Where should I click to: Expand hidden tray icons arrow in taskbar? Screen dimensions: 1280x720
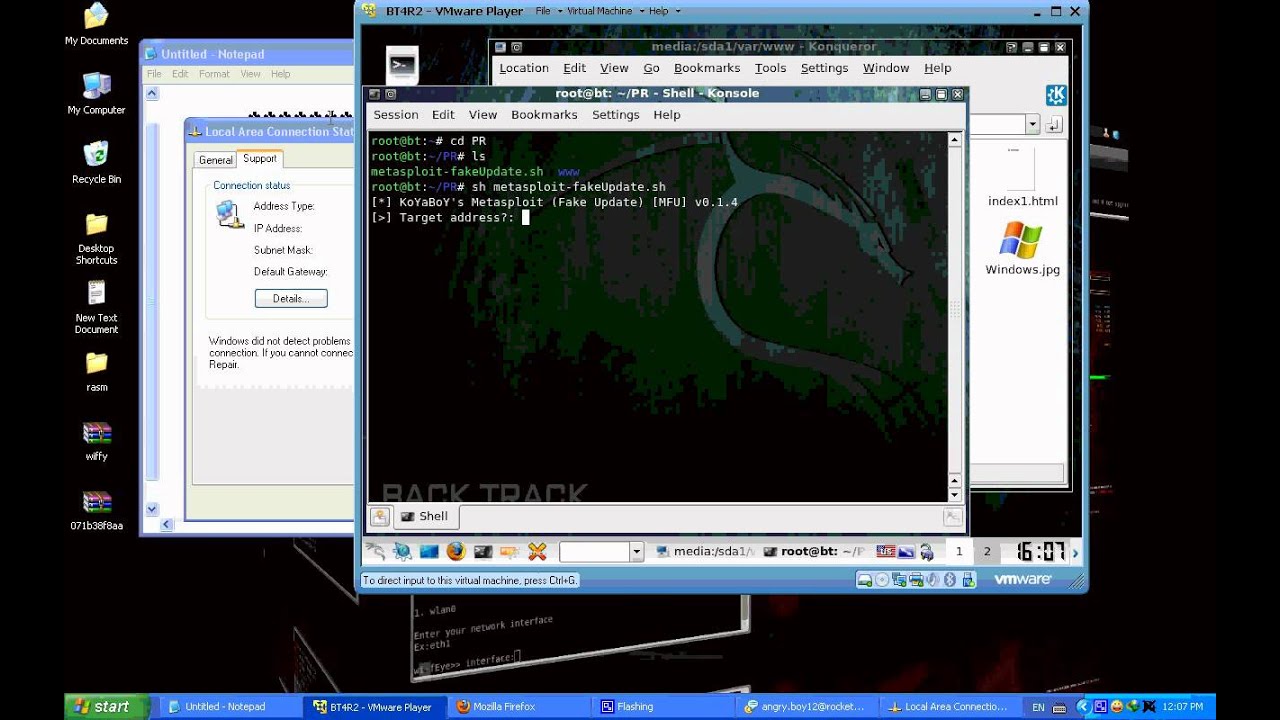coord(1086,706)
